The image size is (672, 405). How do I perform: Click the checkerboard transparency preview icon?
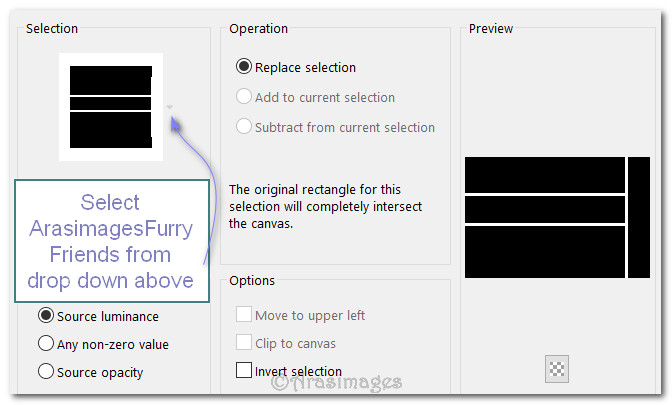557,369
